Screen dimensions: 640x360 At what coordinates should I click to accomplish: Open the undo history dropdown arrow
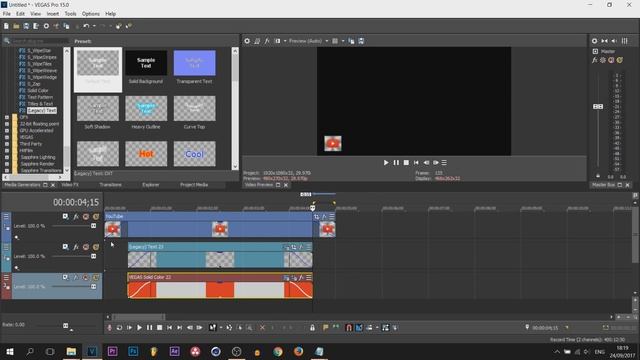94,26
